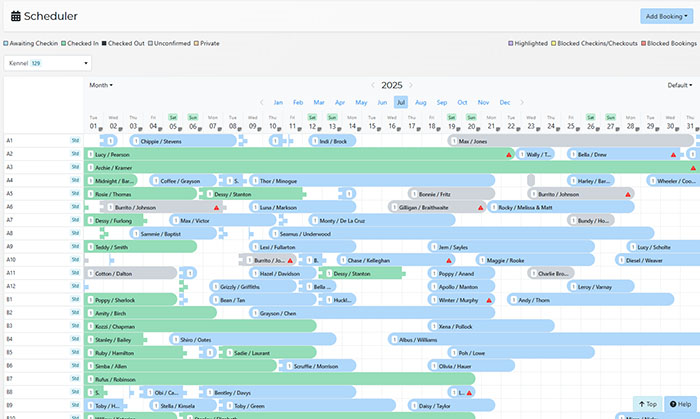Screen dimensions: 700x419
Task: Select the Jul month tab
Action: 400,102
